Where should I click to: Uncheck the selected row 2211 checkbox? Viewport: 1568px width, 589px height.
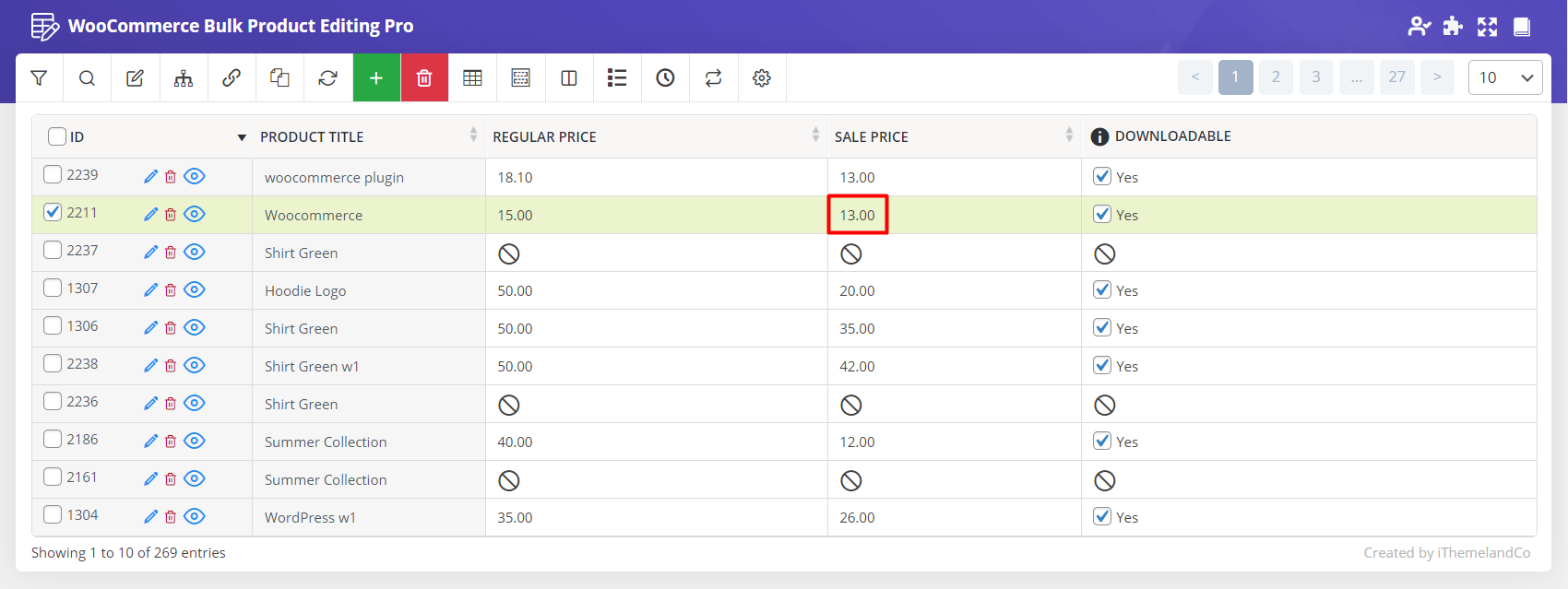coord(53,213)
